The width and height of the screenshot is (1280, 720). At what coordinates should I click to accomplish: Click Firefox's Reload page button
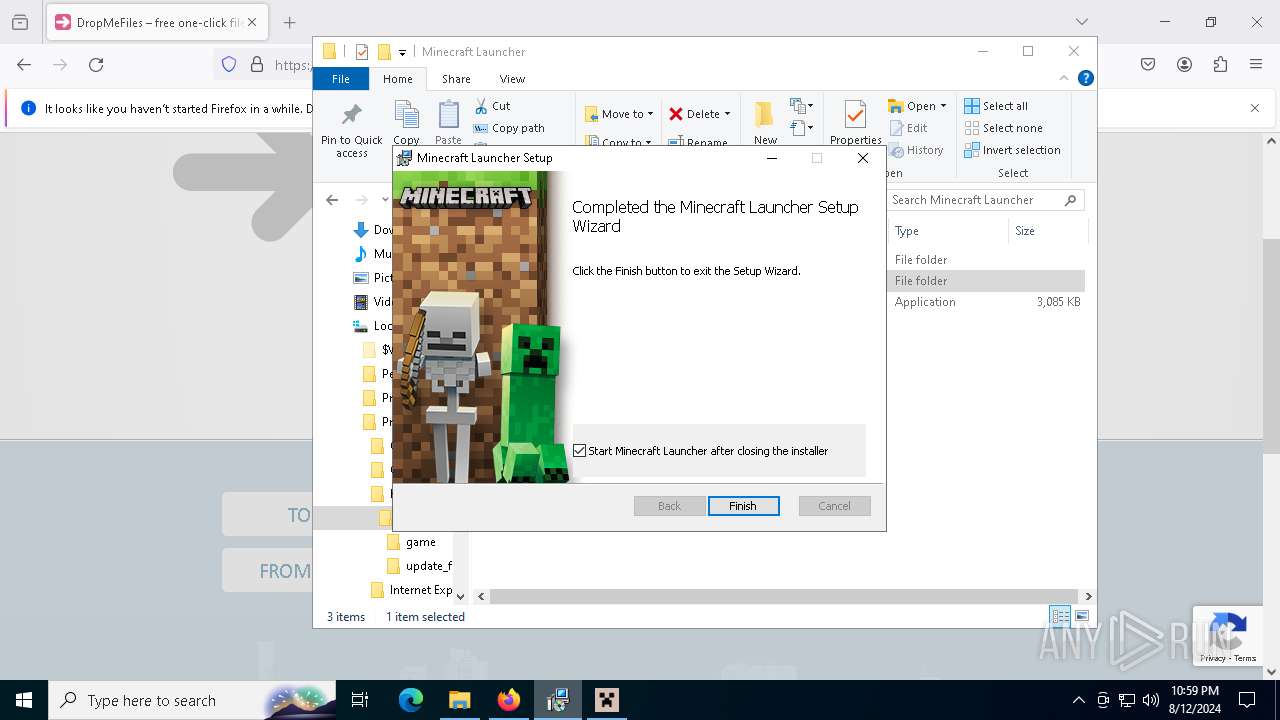96,64
